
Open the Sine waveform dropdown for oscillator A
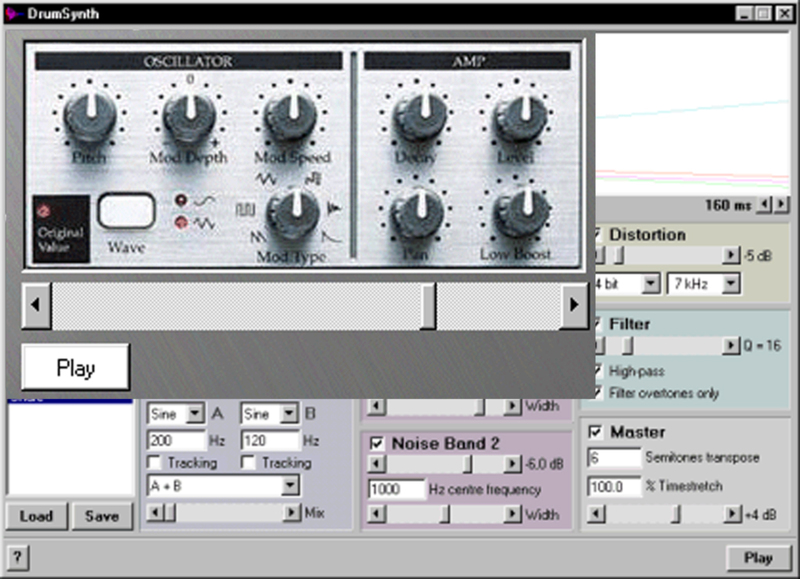(195, 413)
